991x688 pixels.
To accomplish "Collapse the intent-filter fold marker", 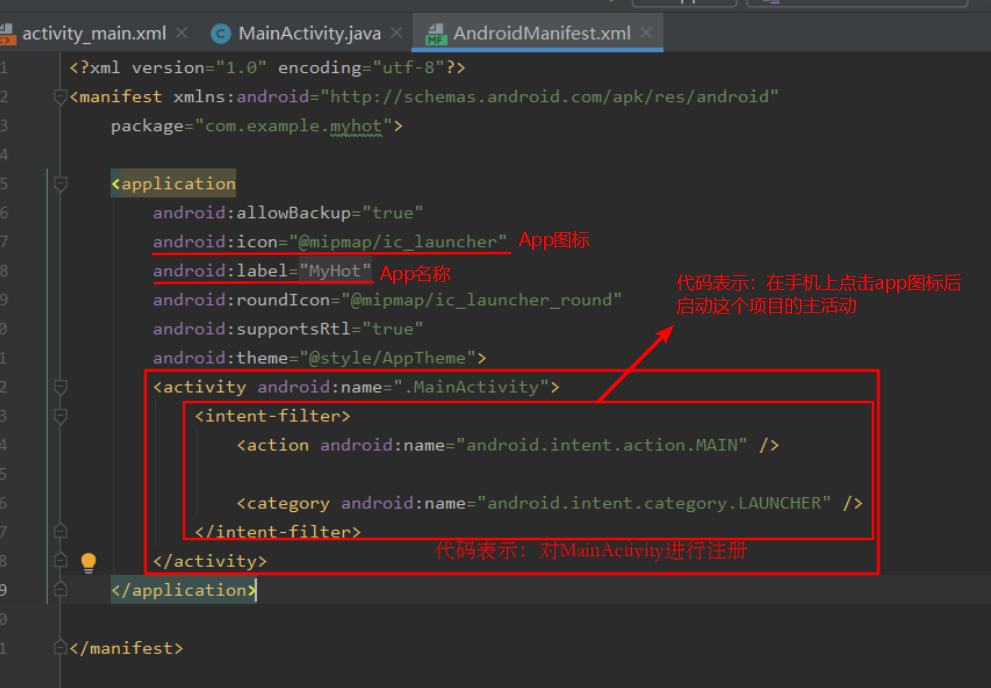I will coord(61,416).
